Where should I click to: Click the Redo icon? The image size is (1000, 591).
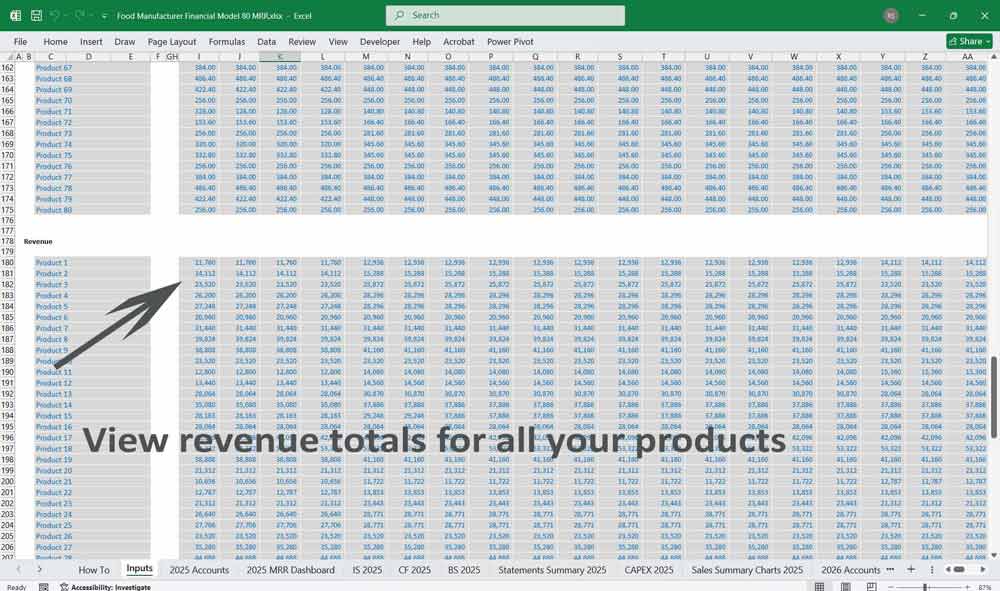coord(79,15)
